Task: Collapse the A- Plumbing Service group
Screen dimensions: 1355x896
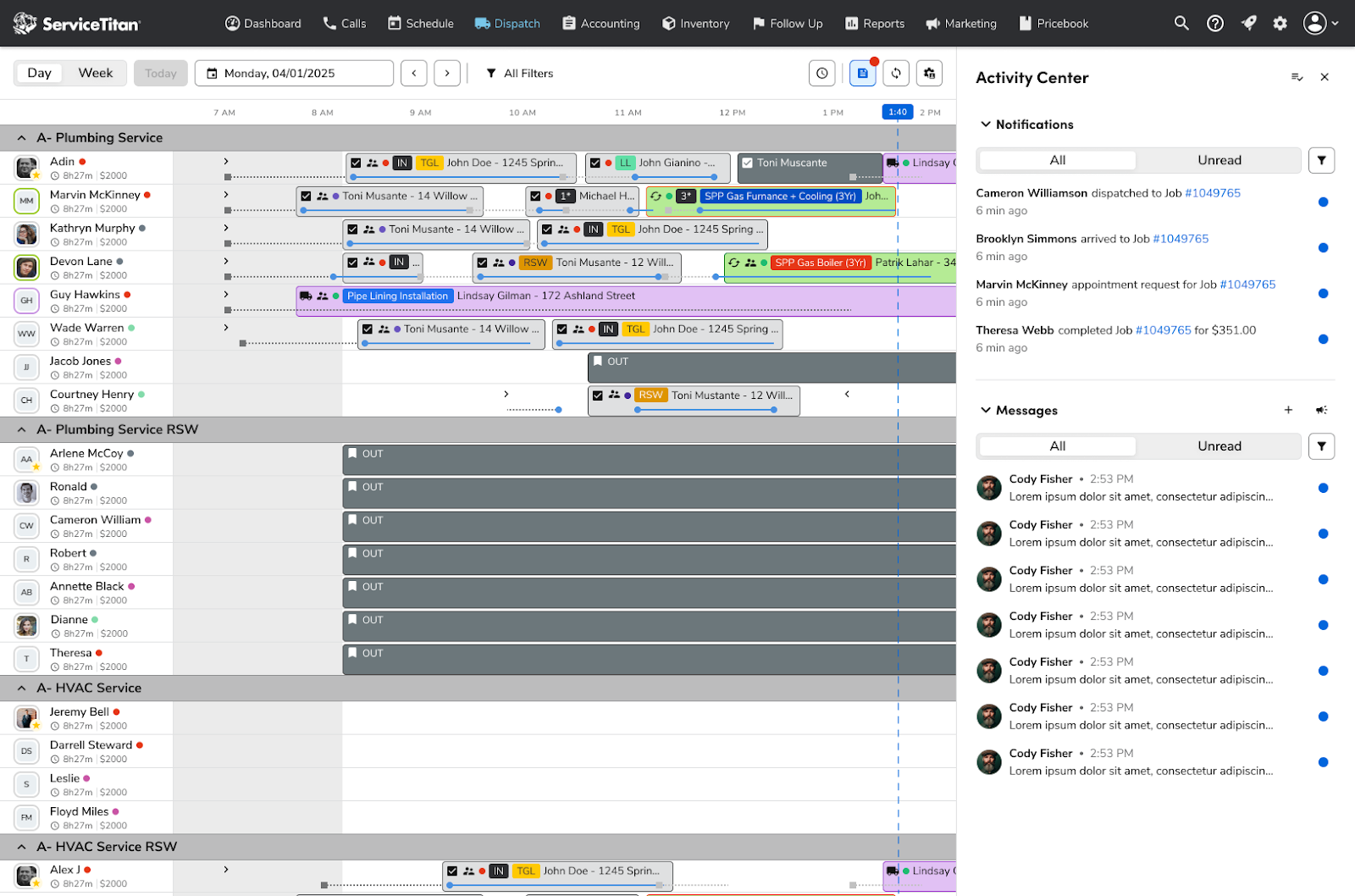Action: click(x=21, y=138)
